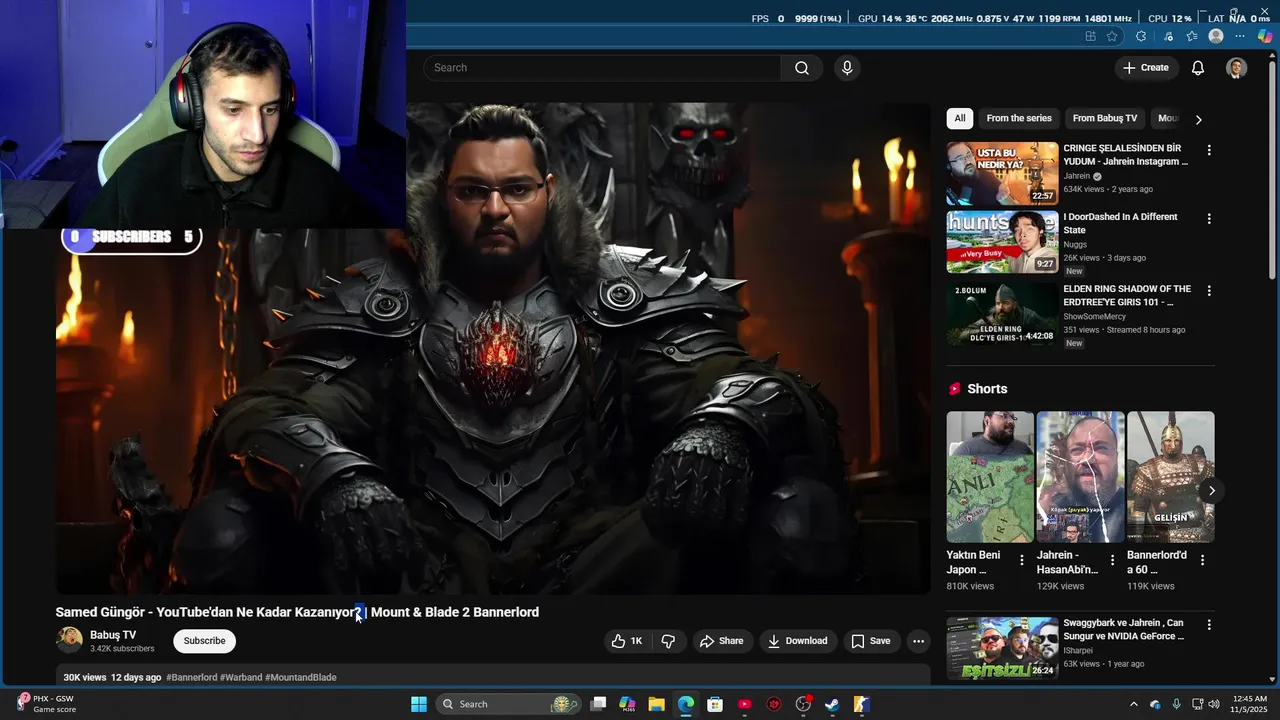This screenshot has height=720, width=1280.
Task: Open Microsoft 365 Copilot taskbar app
Action: 627,704
